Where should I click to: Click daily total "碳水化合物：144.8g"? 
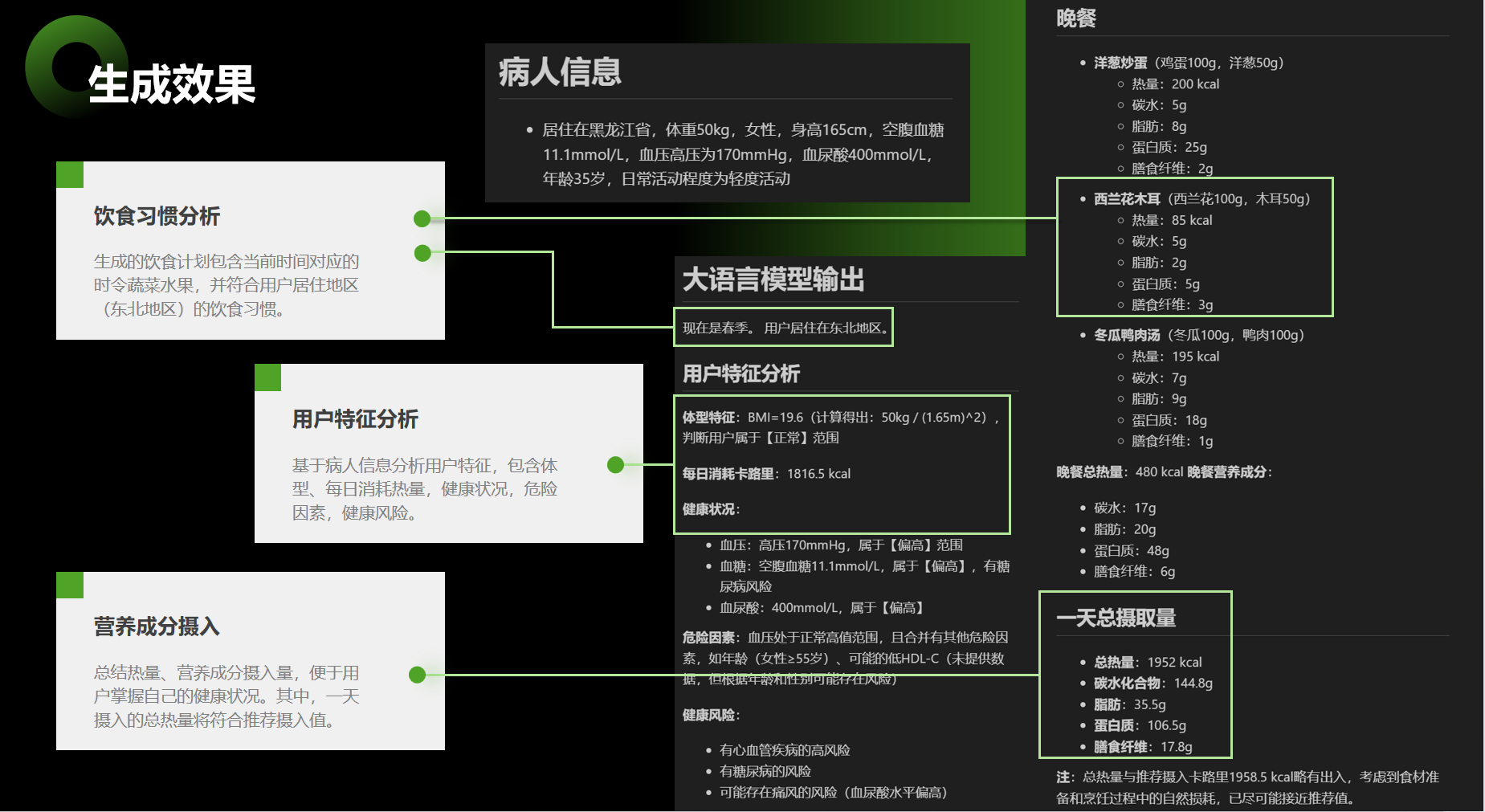[1153, 683]
